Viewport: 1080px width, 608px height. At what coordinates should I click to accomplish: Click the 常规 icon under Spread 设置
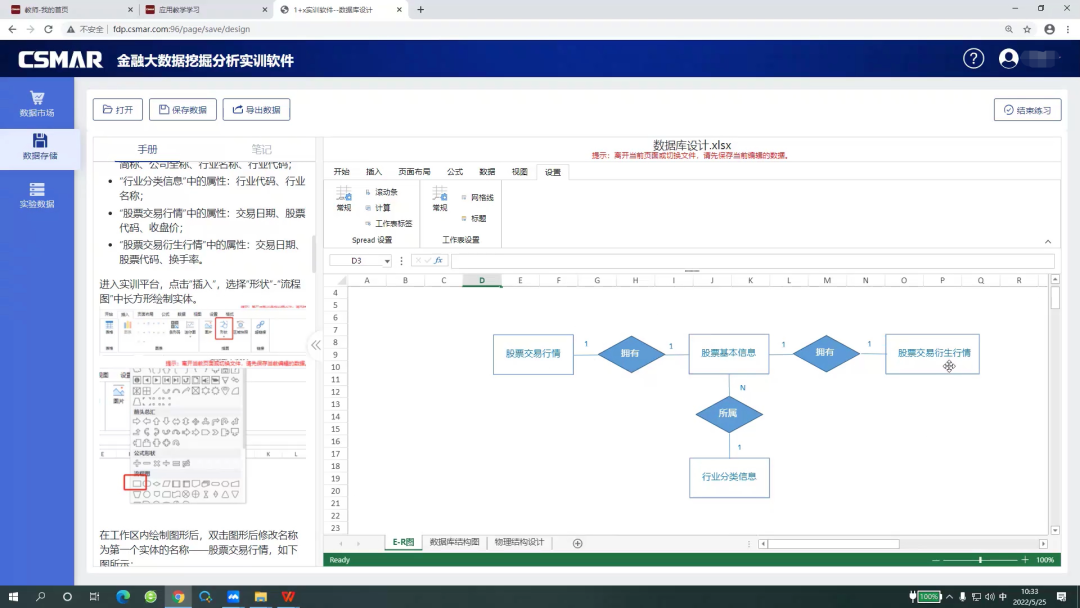tap(344, 199)
